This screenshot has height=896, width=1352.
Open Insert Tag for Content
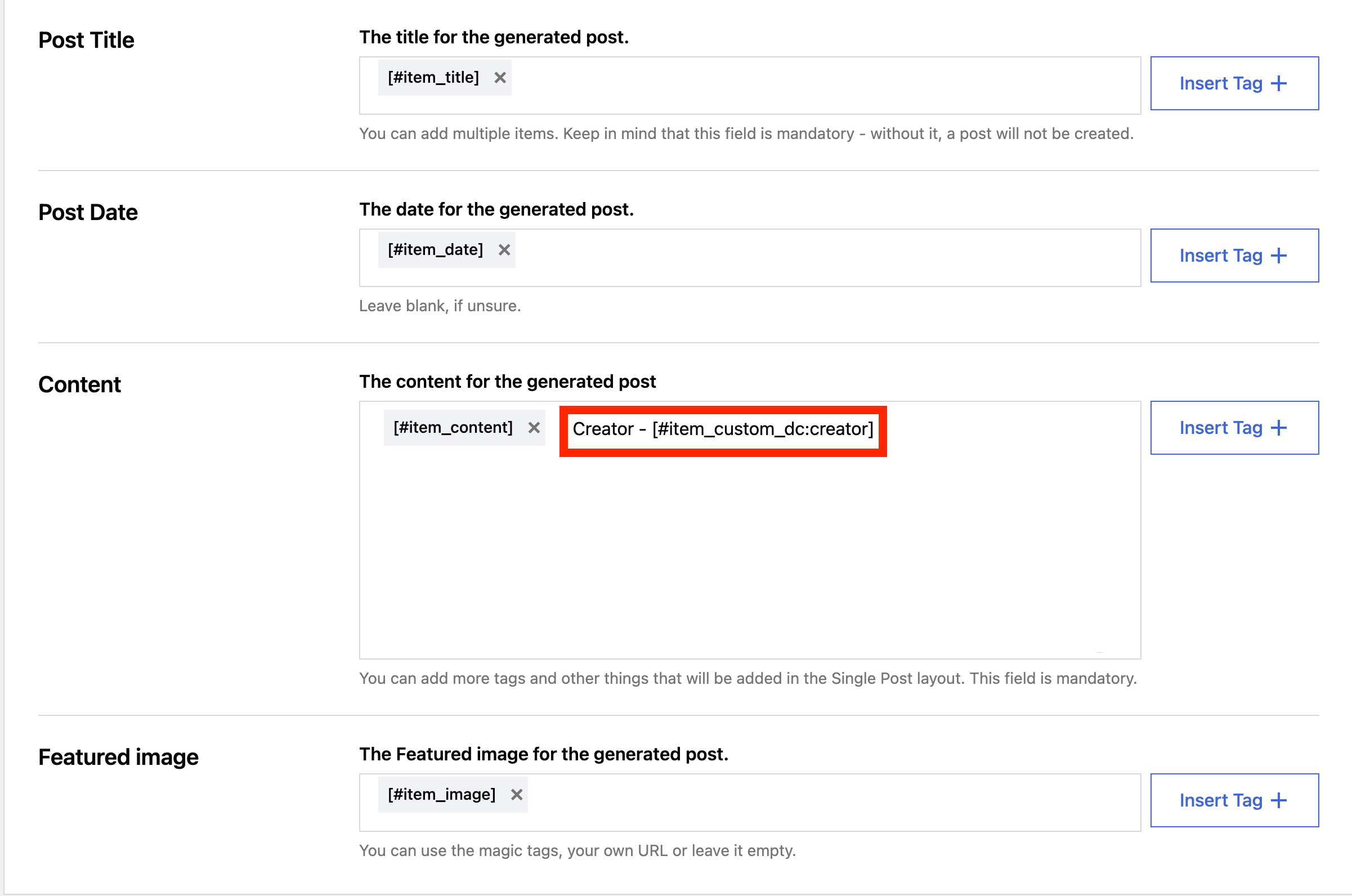click(1234, 427)
